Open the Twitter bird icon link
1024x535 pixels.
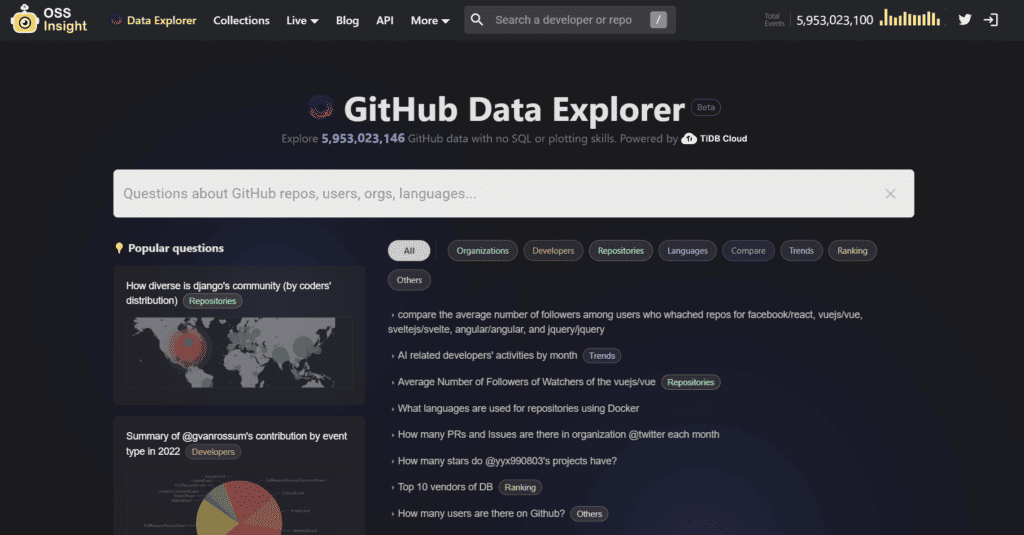pos(965,20)
